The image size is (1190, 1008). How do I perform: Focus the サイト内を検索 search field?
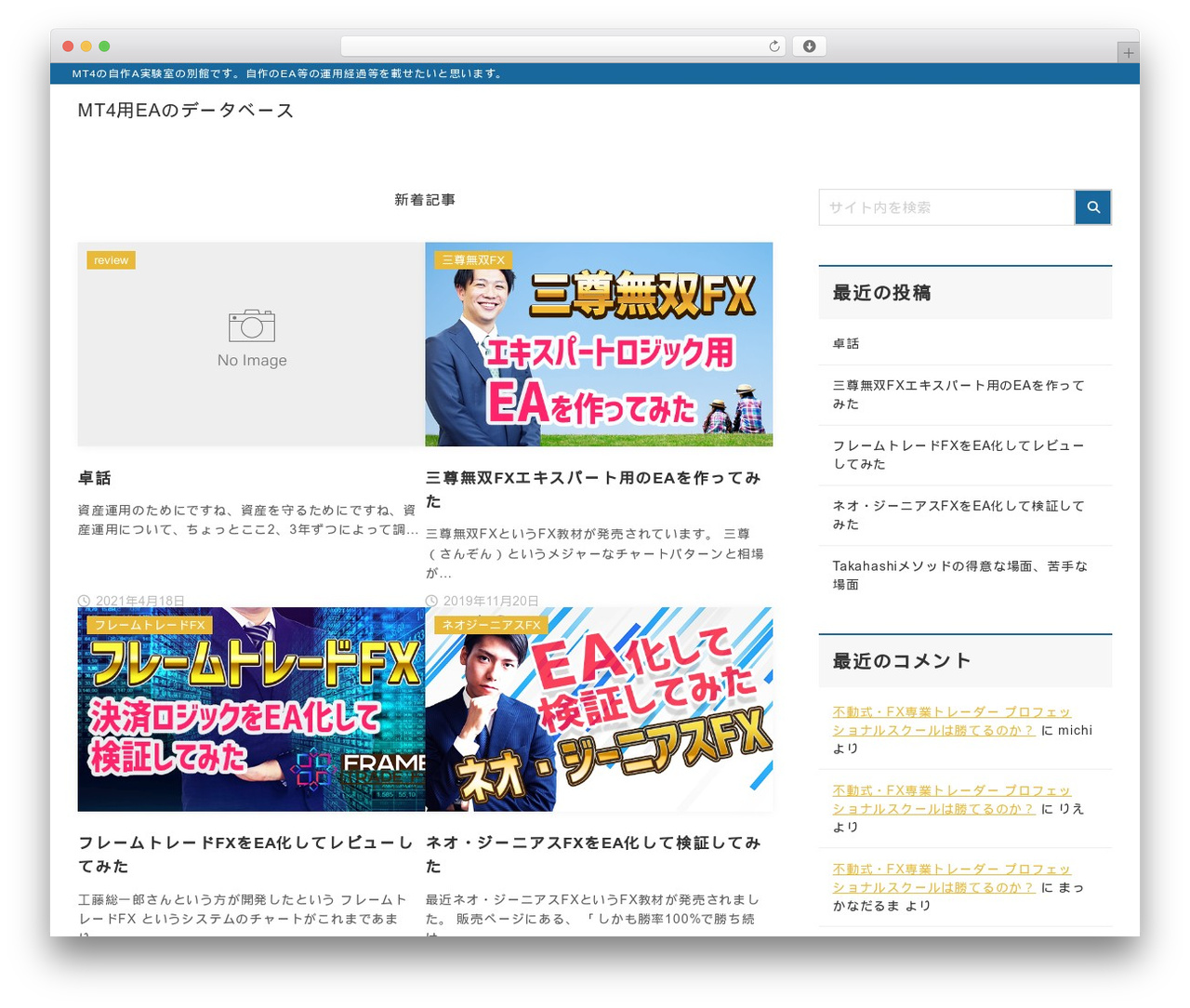click(946, 207)
